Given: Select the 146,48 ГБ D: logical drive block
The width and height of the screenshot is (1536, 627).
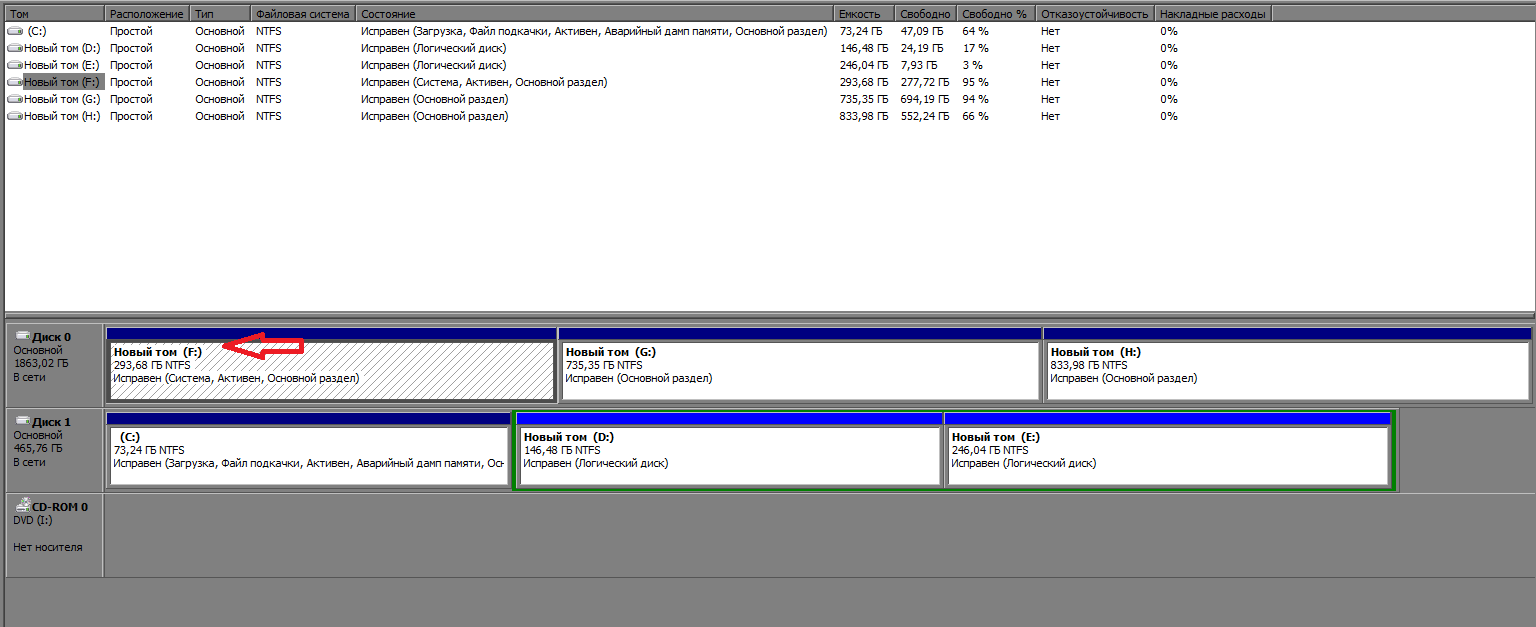Looking at the screenshot, I should 728,457.
